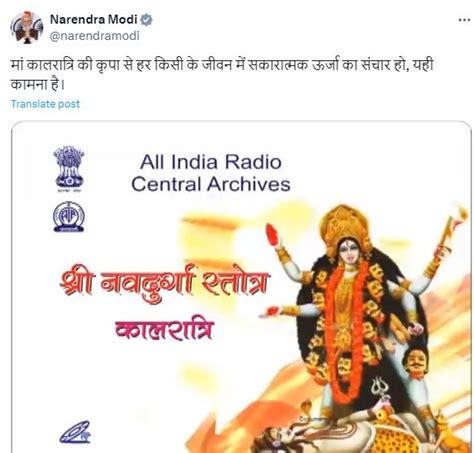Click the Government of India emblem
Viewport: 474px width, 453px height.
point(69,168)
